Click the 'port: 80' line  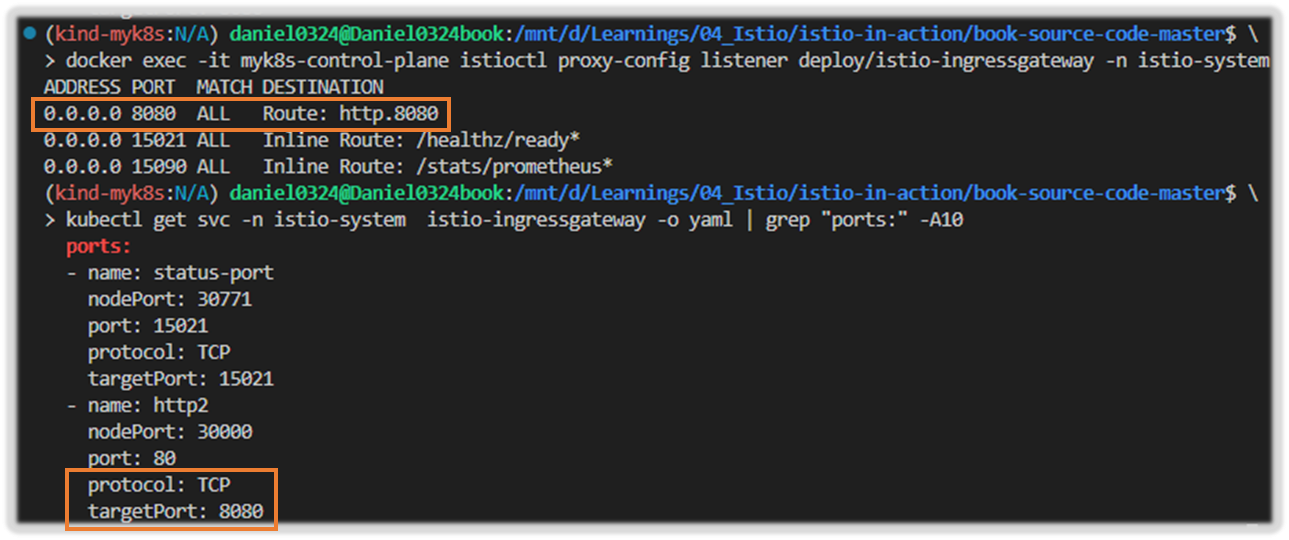pos(132,458)
